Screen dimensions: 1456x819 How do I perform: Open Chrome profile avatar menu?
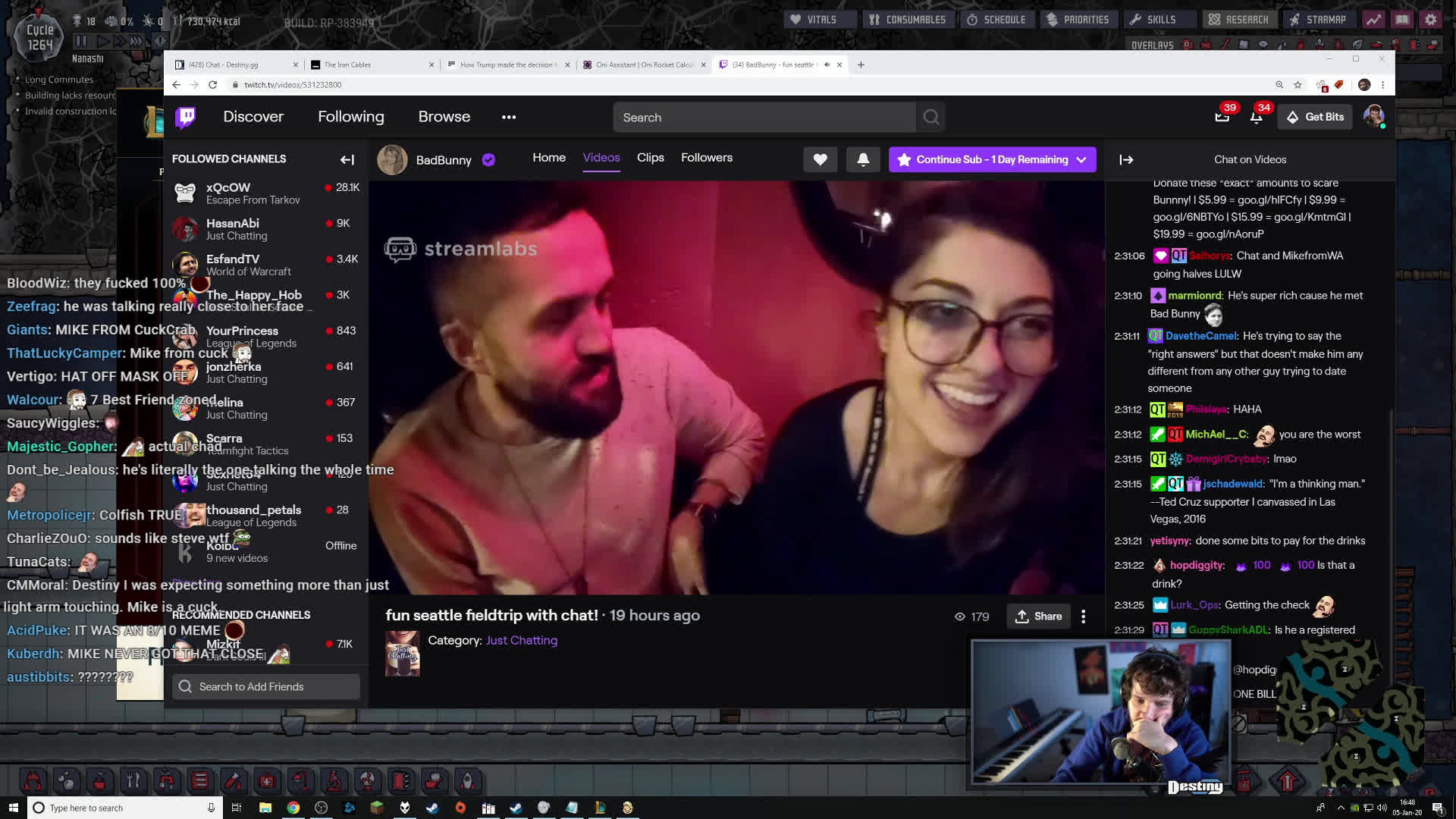pyautogui.click(x=1364, y=85)
